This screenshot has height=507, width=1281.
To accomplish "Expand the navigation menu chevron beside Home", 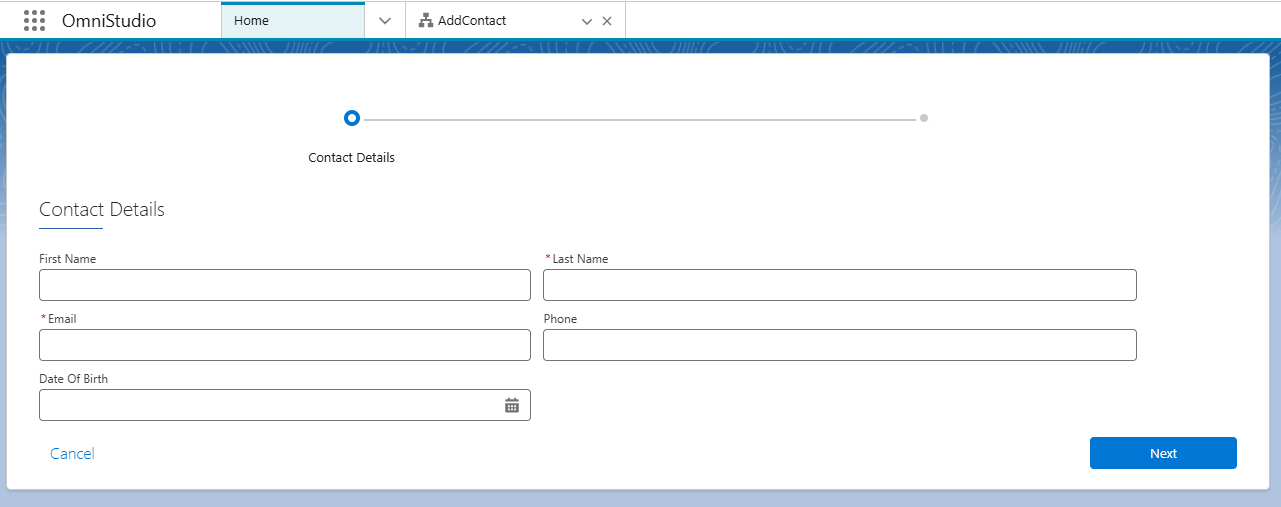I will (x=385, y=21).
